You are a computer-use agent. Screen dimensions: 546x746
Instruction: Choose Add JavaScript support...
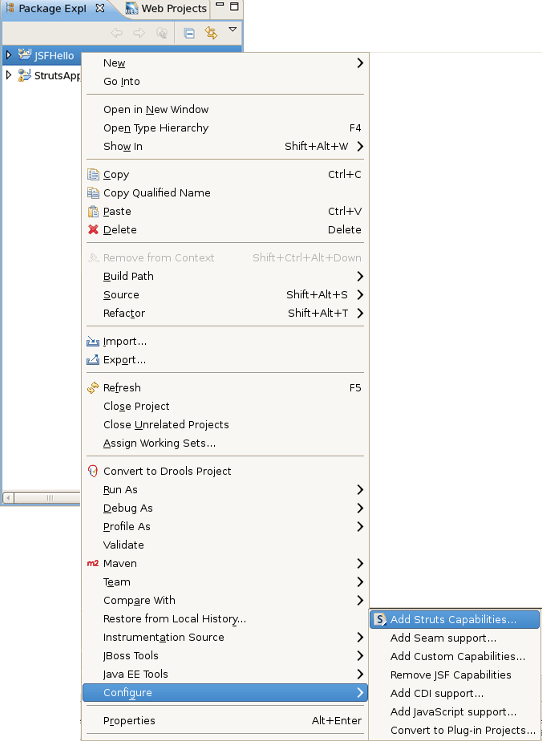(455, 712)
